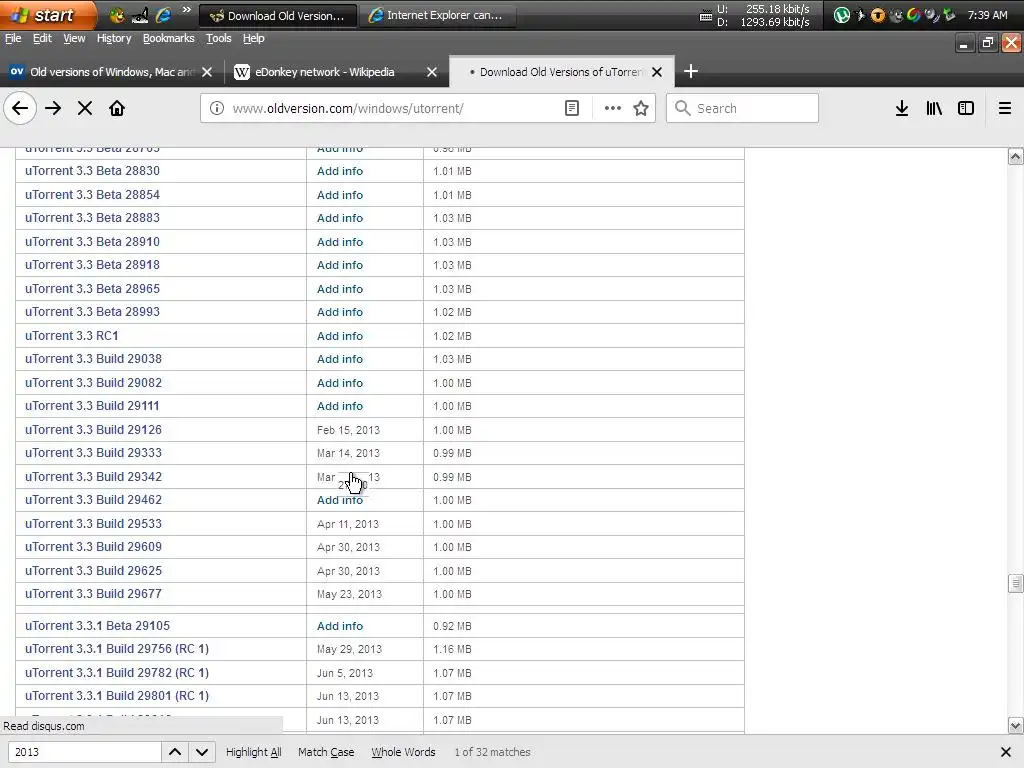Image resolution: width=1024 pixels, height=768 pixels.
Task: Open the Firefox hamburger menu
Action: (1005, 108)
